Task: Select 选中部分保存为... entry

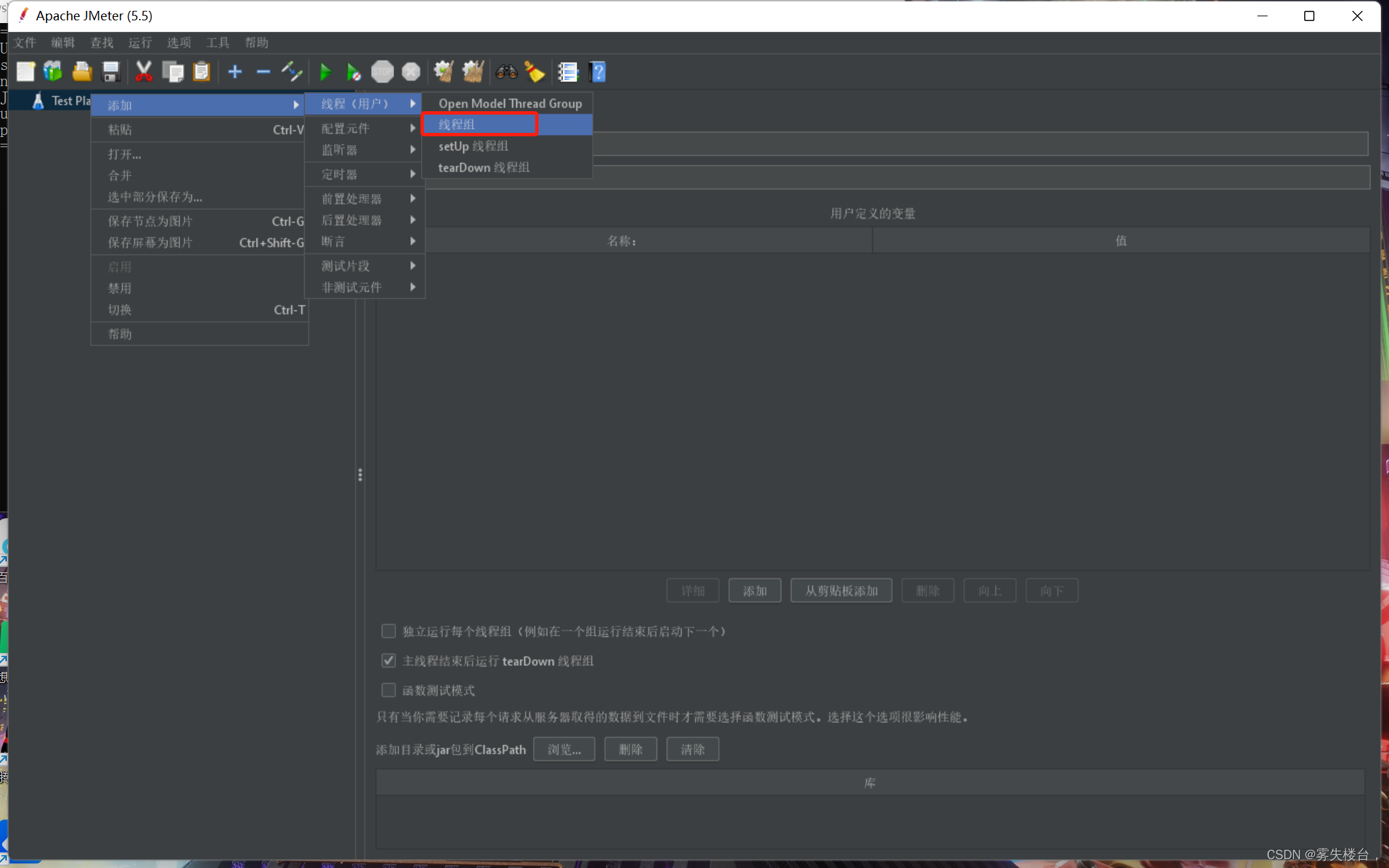Action: [x=198, y=197]
